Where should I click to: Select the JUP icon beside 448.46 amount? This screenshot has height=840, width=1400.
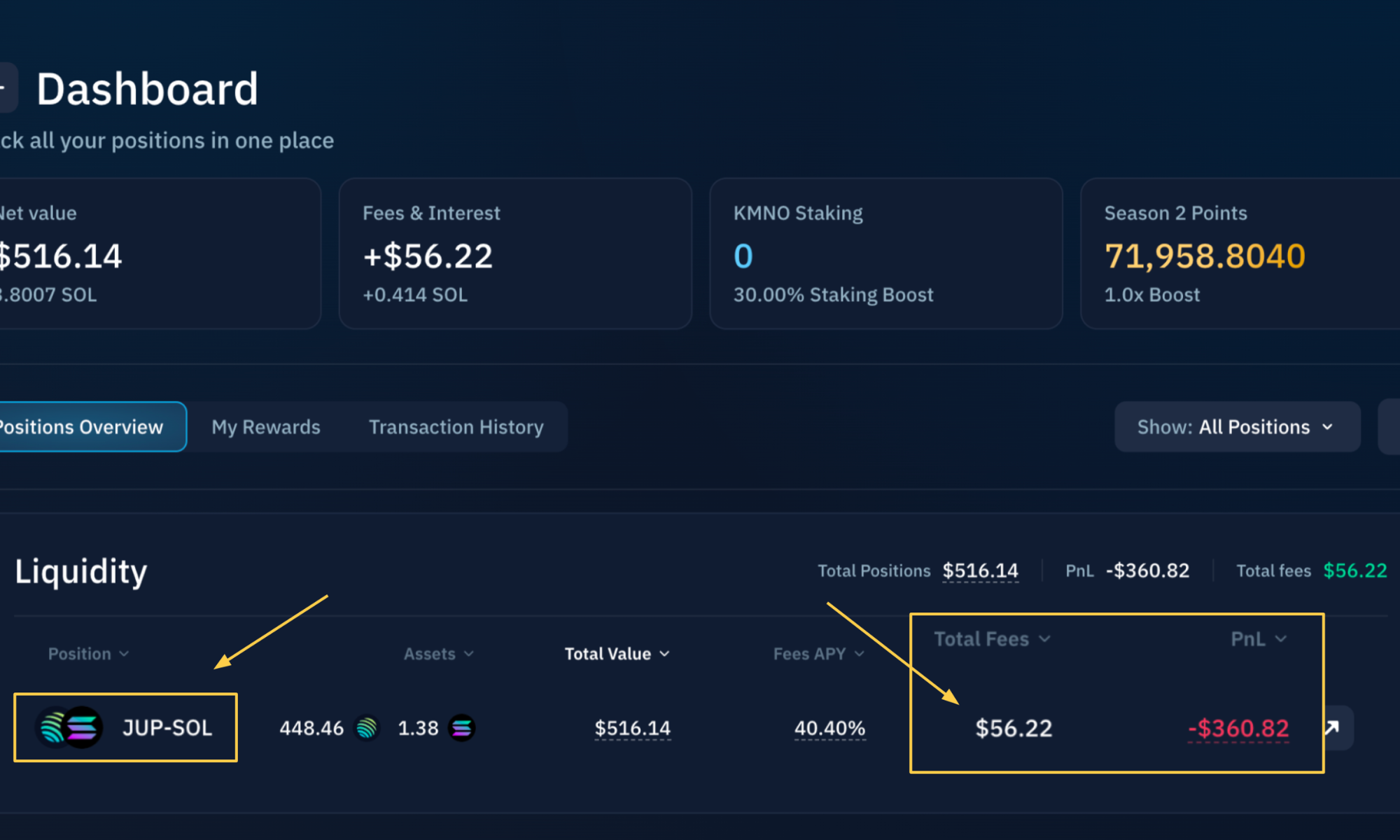tap(367, 728)
